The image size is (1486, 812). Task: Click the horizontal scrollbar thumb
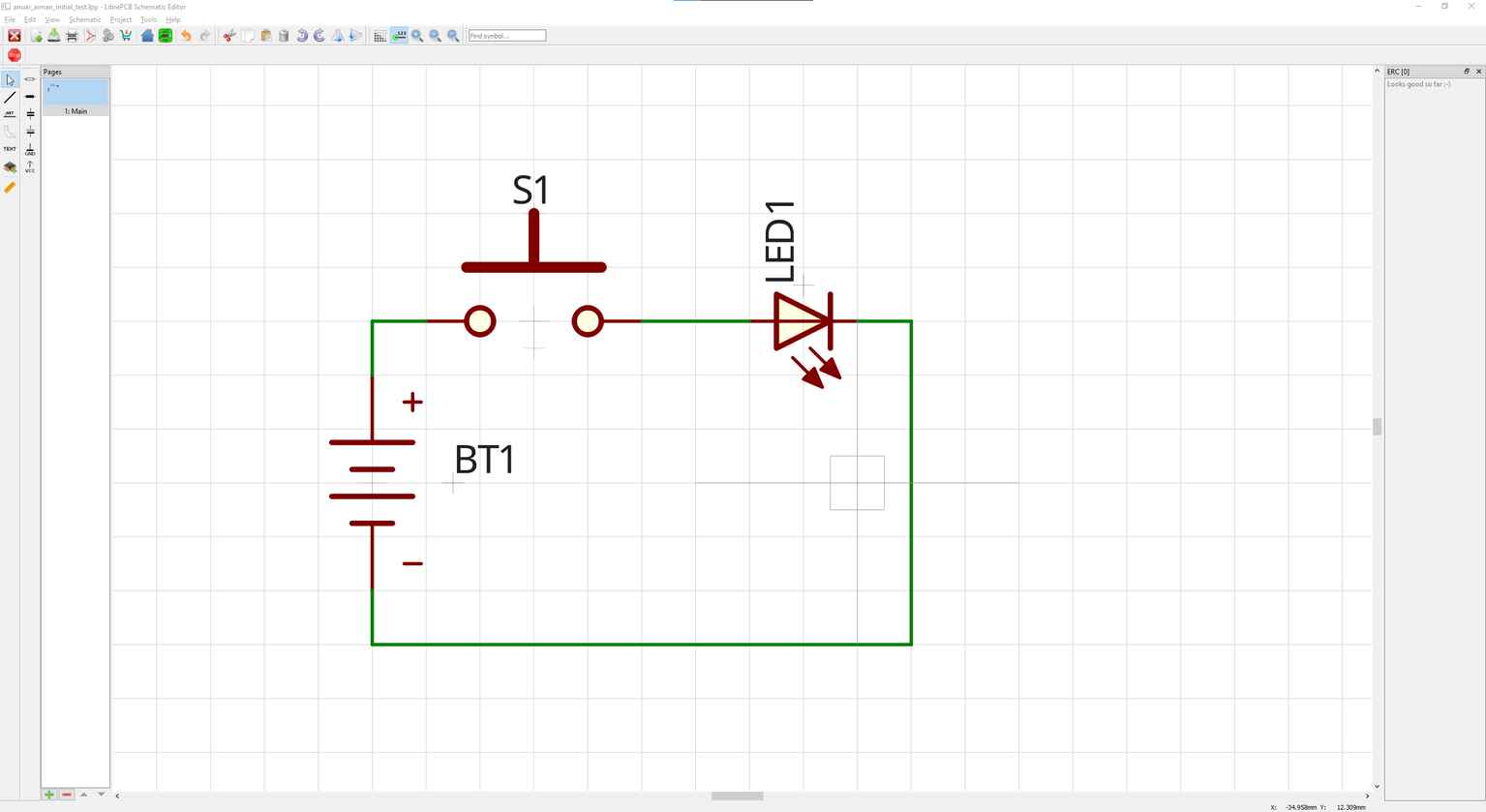click(x=738, y=796)
